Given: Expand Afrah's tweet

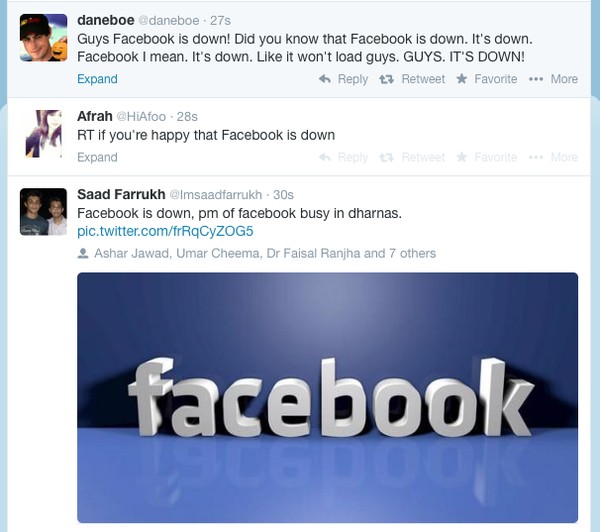Looking at the screenshot, I should (97, 157).
